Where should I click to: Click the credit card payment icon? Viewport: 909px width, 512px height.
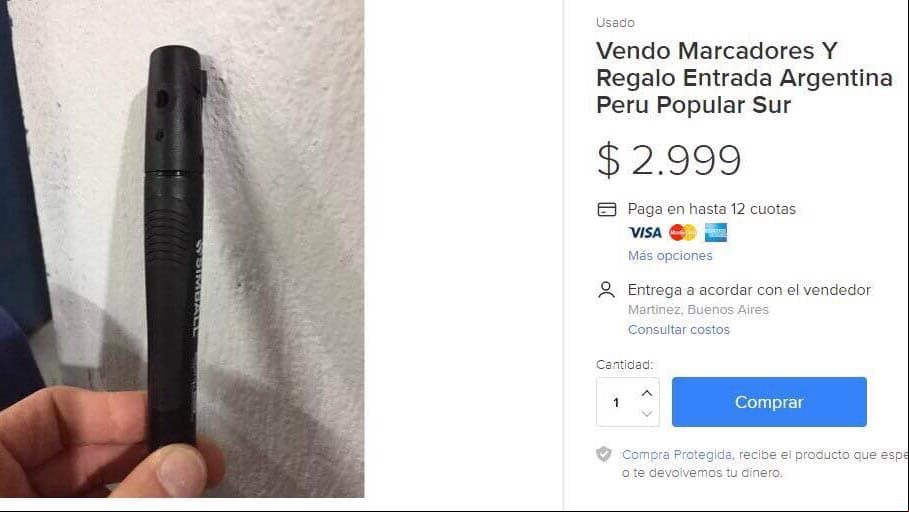tap(606, 209)
